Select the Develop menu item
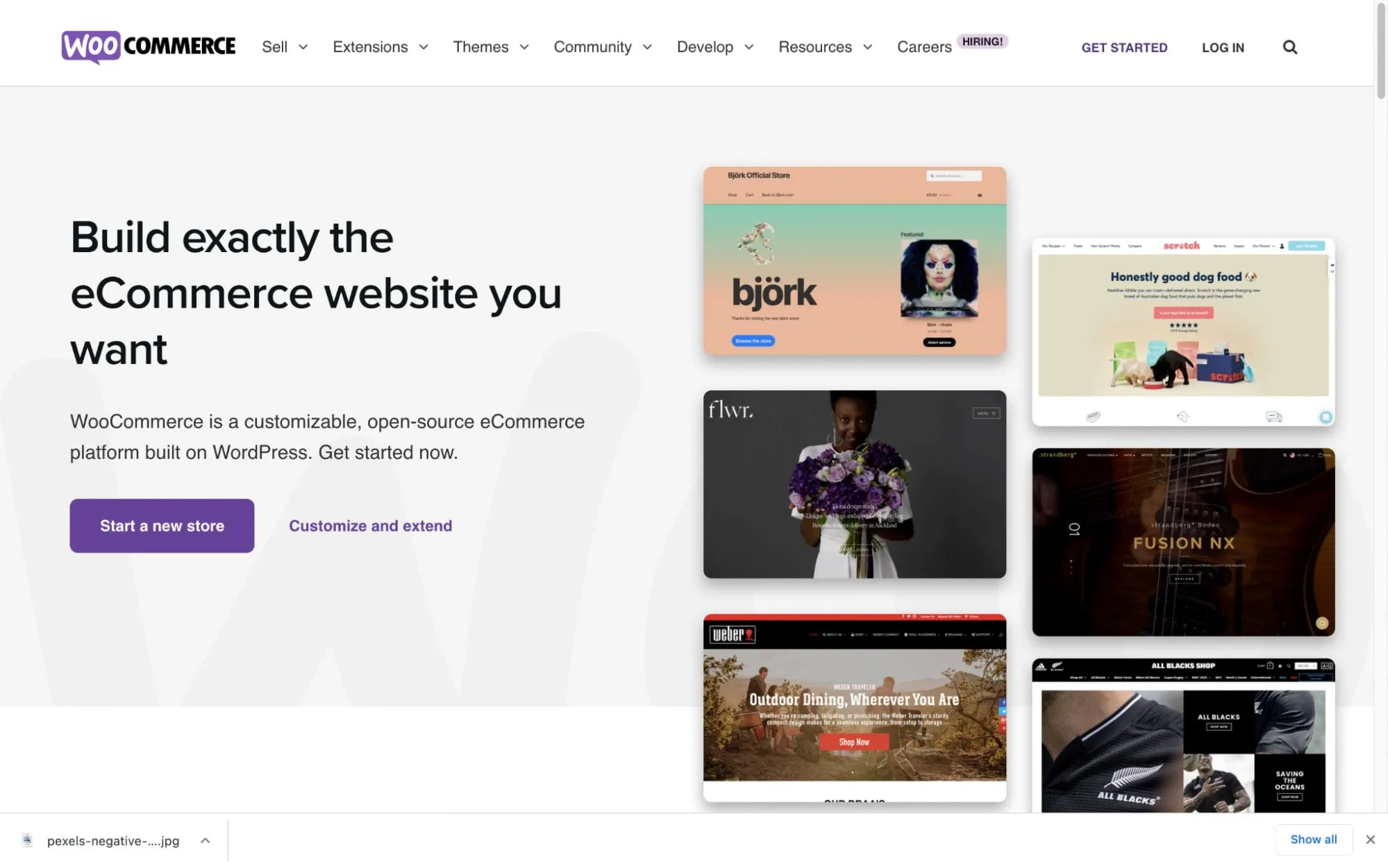This screenshot has height=868, width=1388. (x=705, y=47)
